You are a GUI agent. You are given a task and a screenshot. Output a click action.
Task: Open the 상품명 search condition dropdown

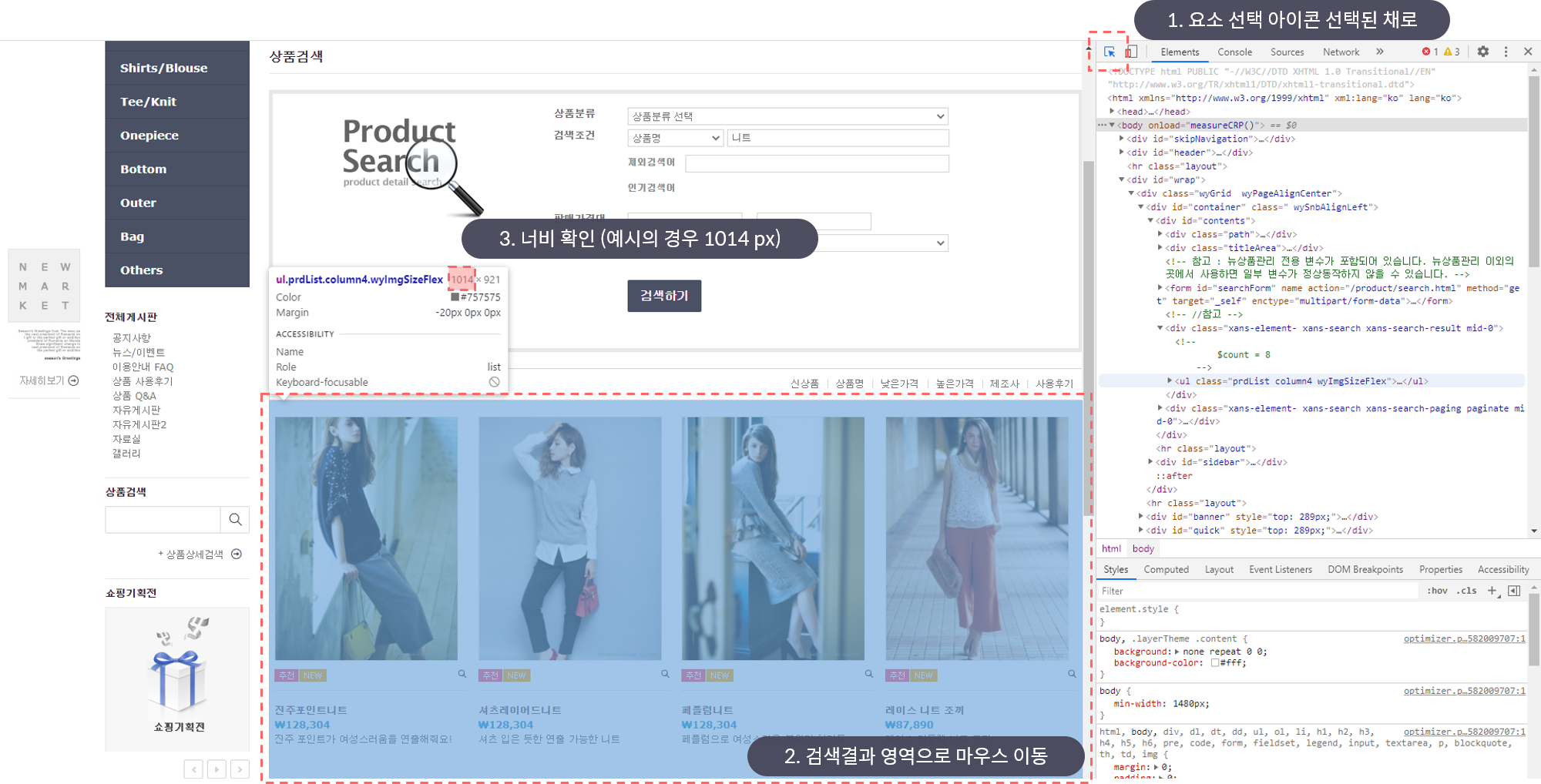(x=675, y=138)
